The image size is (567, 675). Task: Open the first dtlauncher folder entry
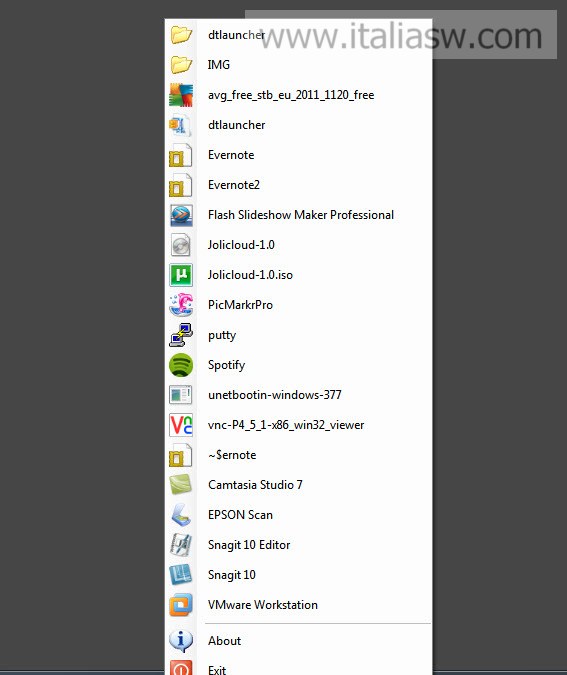(x=298, y=34)
